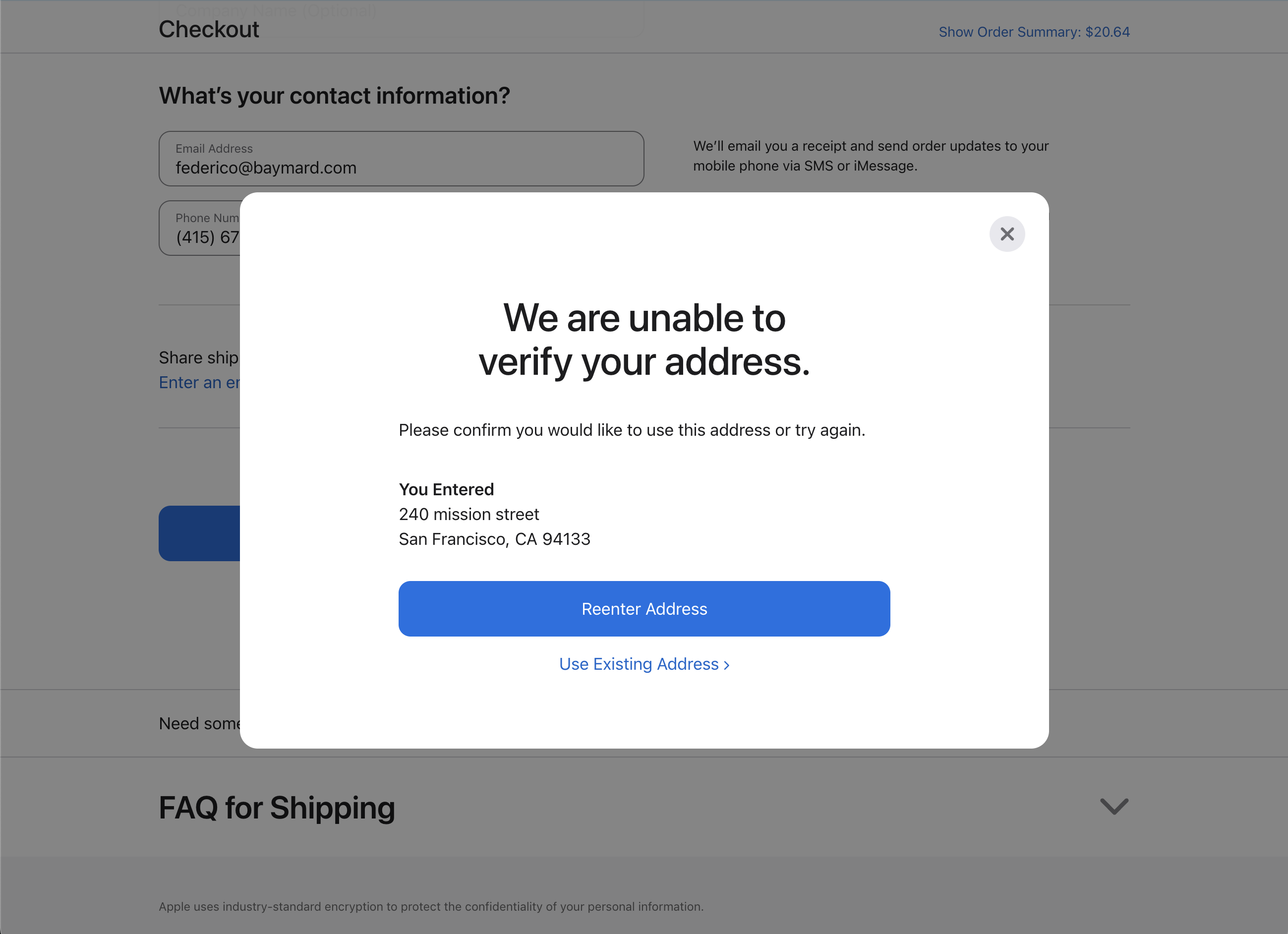
Task: Click the 'Need some…' help text
Action: pyautogui.click(x=200, y=723)
